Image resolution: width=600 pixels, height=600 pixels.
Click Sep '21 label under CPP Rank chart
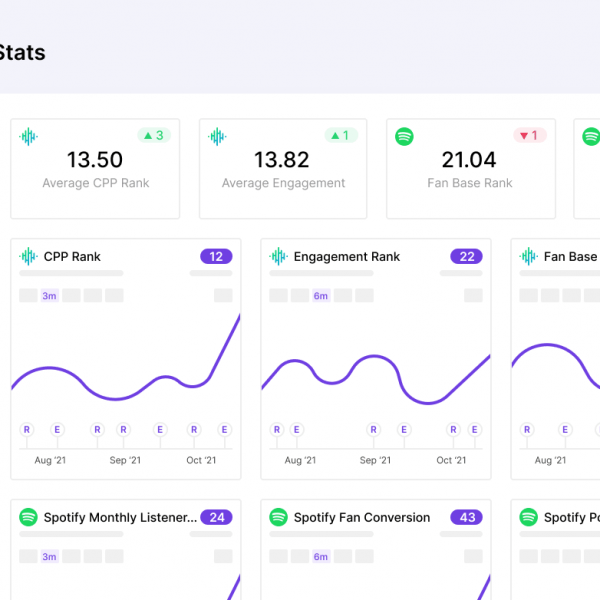pyautogui.click(x=125, y=460)
